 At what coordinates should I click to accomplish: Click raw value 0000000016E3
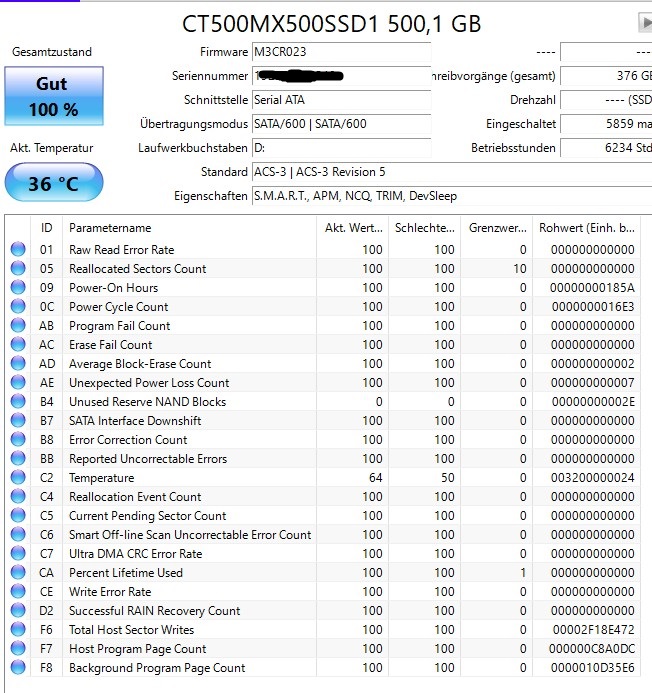click(x=593, y=307)
